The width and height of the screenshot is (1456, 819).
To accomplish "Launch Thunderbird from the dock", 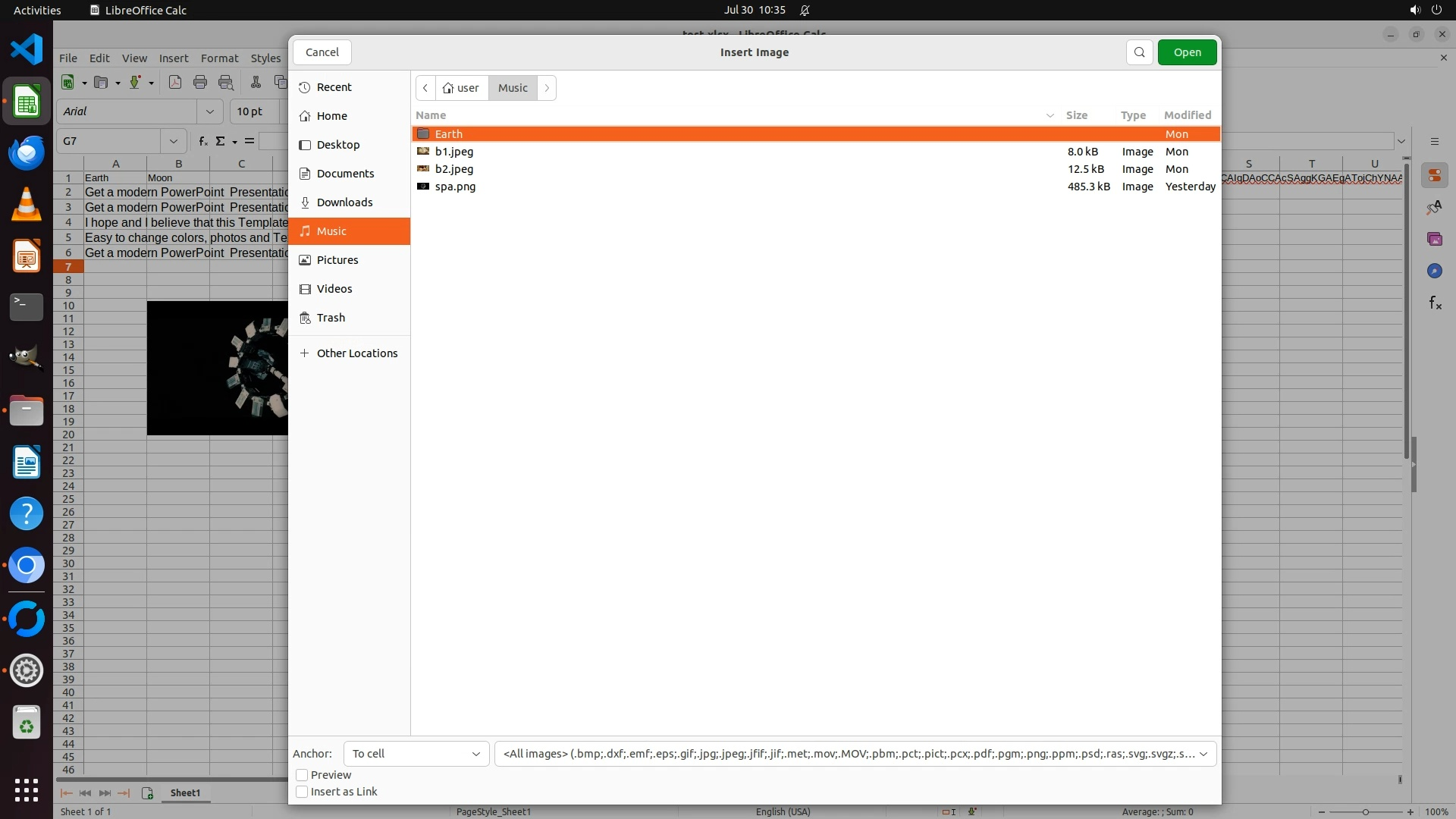I will (27, 153).
